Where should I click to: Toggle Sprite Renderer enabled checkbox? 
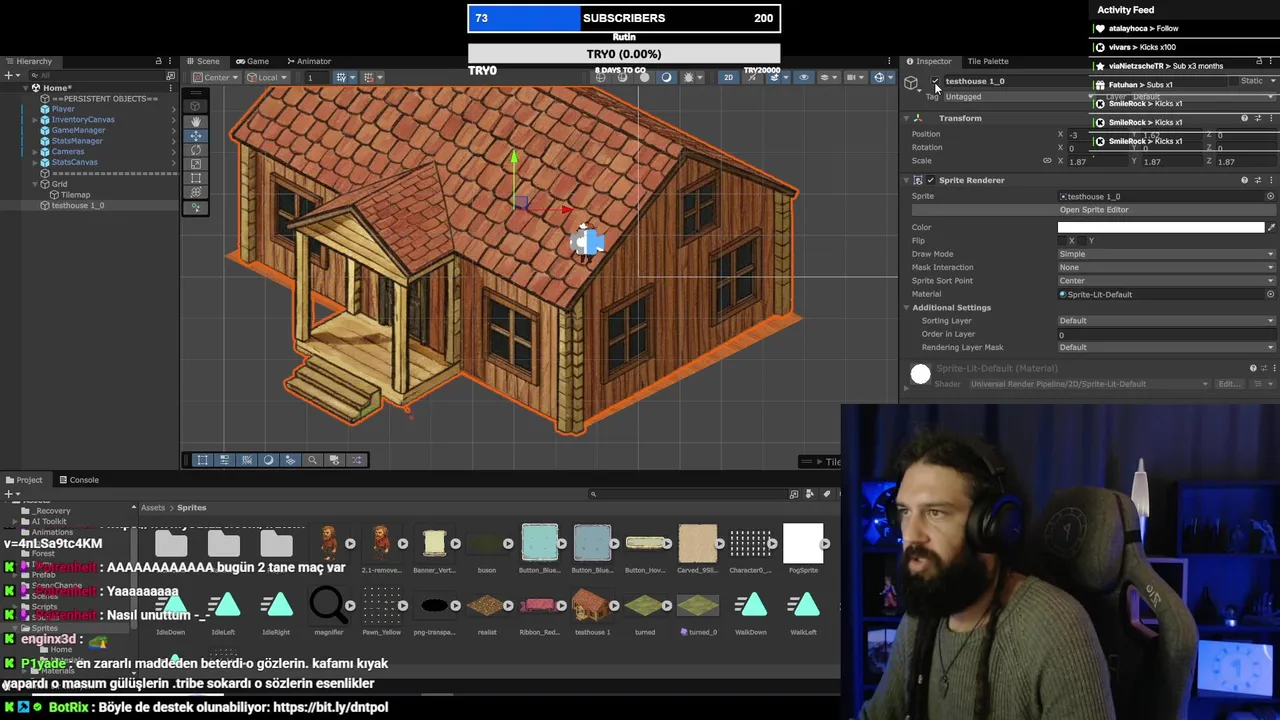pyautogui.click(x=930, y=180)
